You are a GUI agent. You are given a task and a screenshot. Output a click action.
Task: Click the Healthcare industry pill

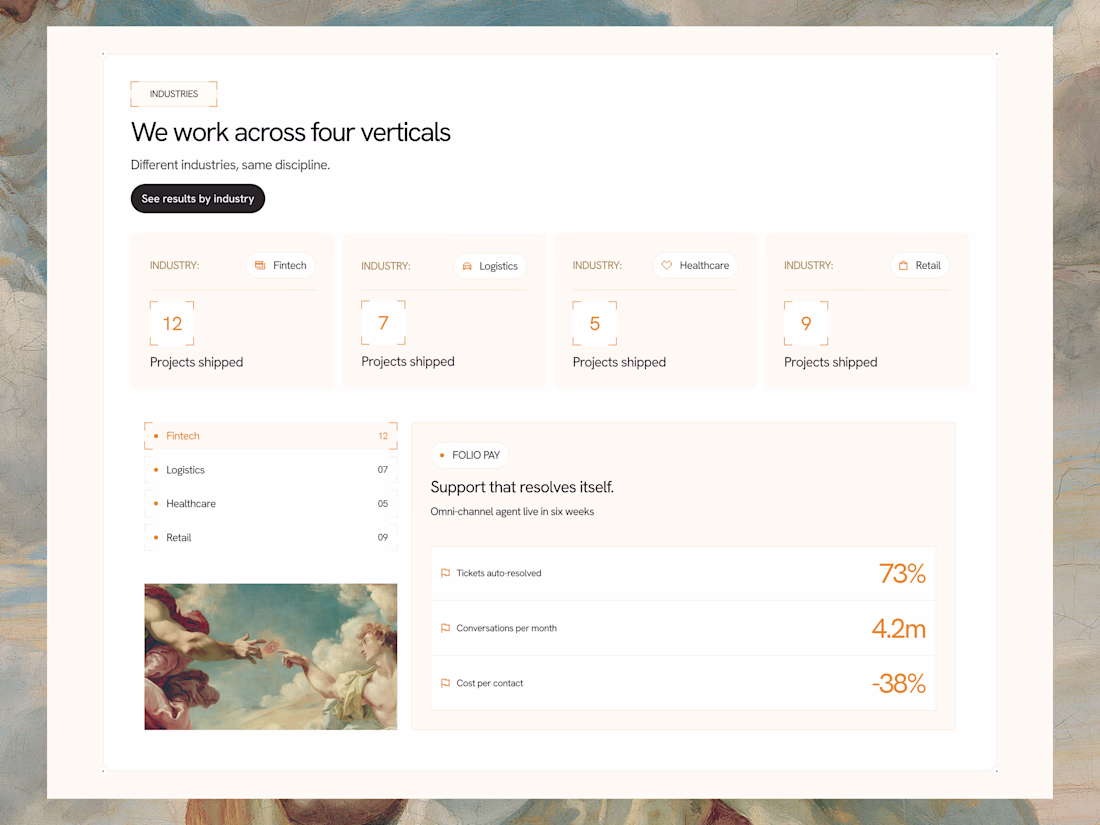click(695, 265)
